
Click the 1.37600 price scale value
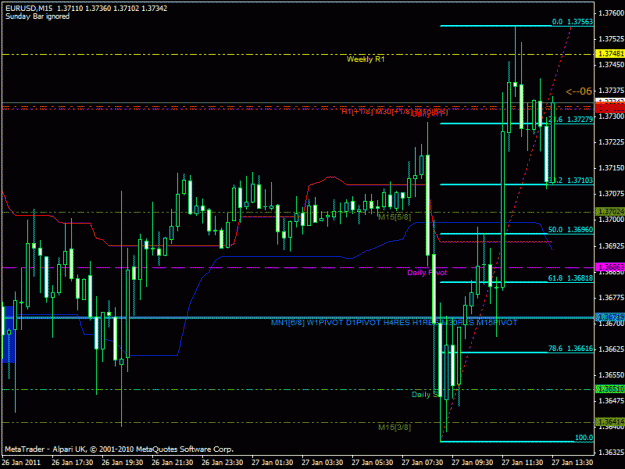coord(611,13)
